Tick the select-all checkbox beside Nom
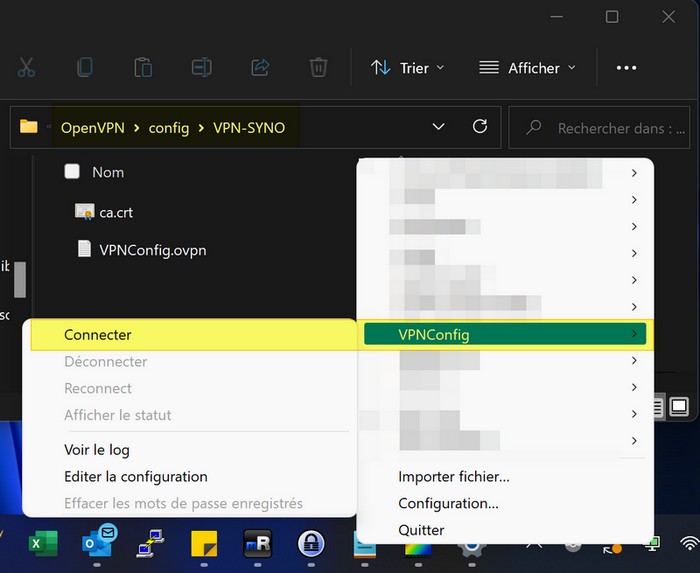Viewport: 700px width, 573px height. [x=72, y=172]
